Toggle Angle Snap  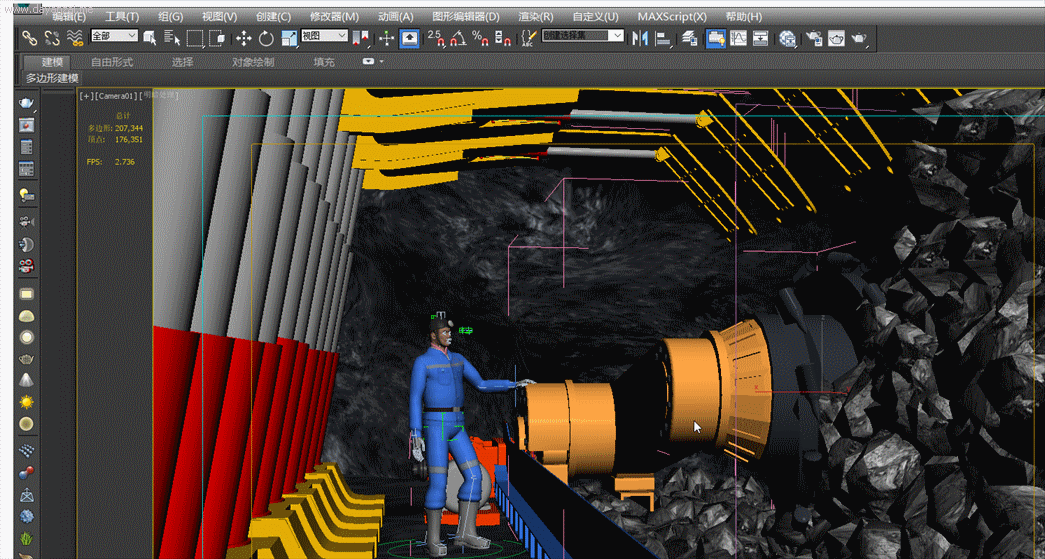(459, 38)
